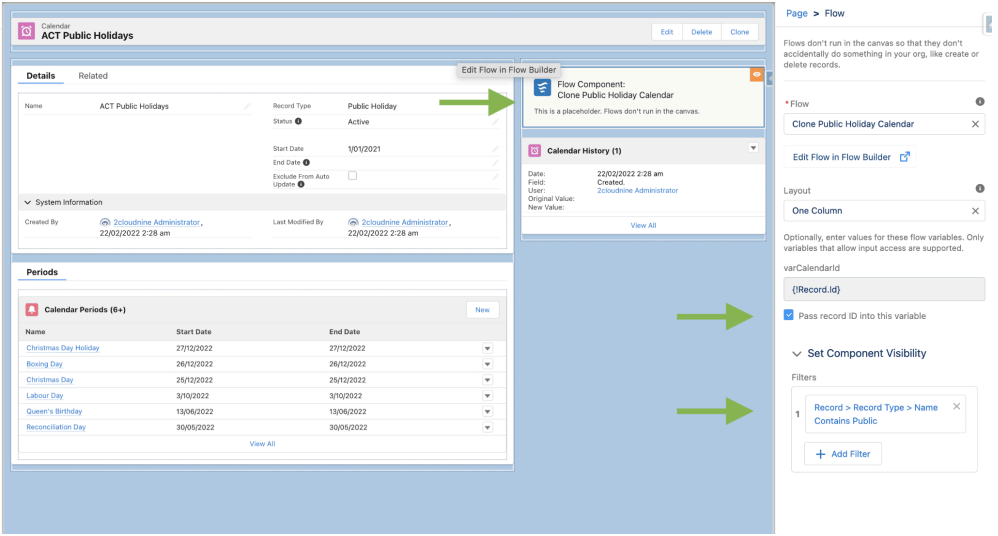Viewport: 998px width, 536px height.
Task: Click the Flow Component icon
Action: click(x=542, y=88)
